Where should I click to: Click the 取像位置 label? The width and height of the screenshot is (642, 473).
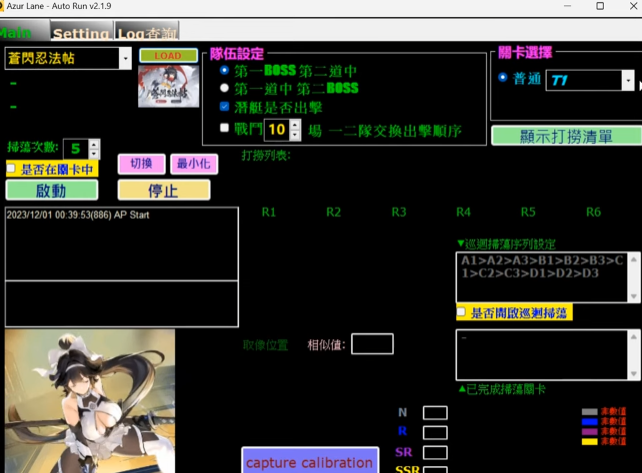(x=266, y=345)
